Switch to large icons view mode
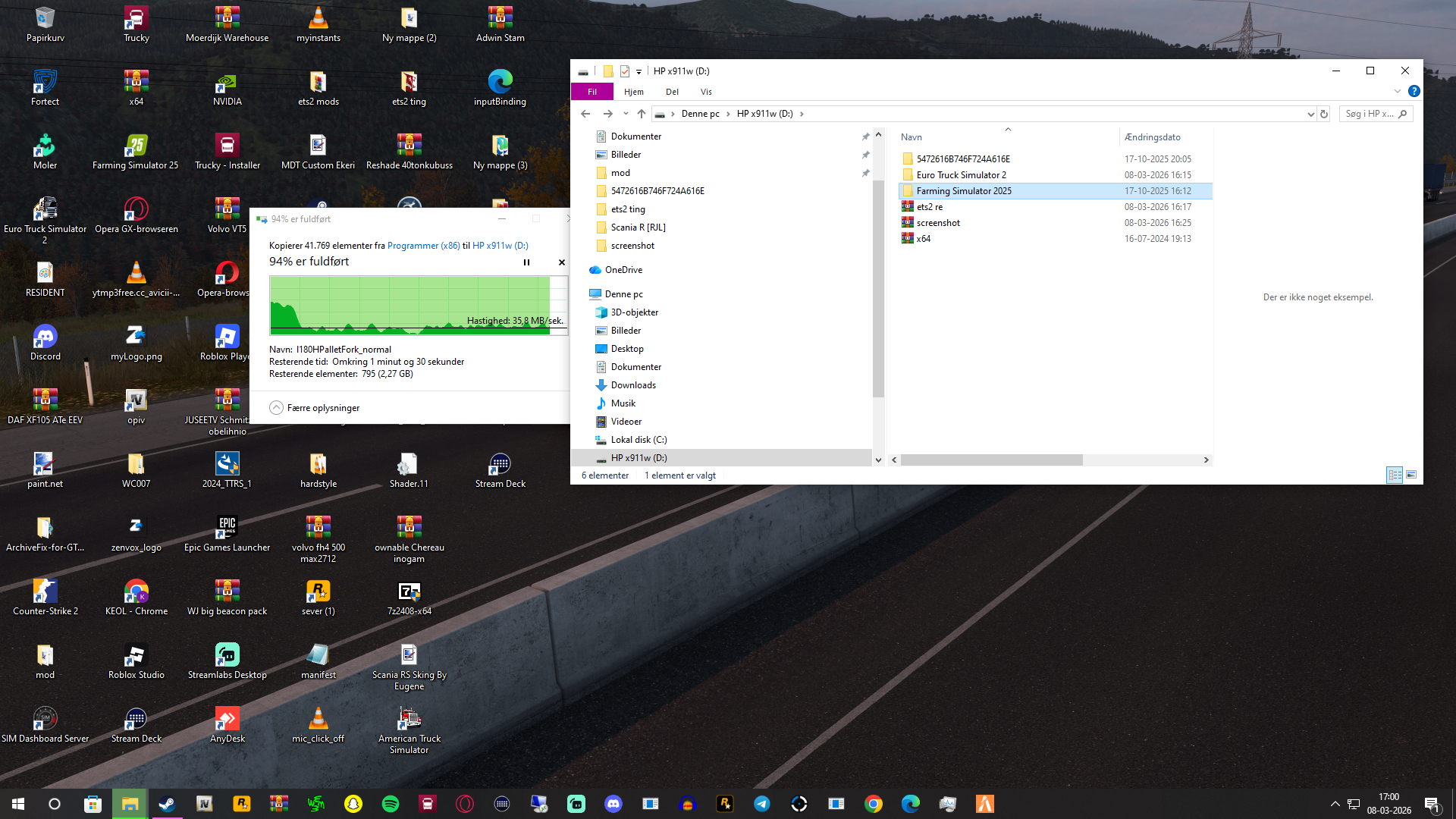This screenshot has height=819, width=1456. [1411, 475]
